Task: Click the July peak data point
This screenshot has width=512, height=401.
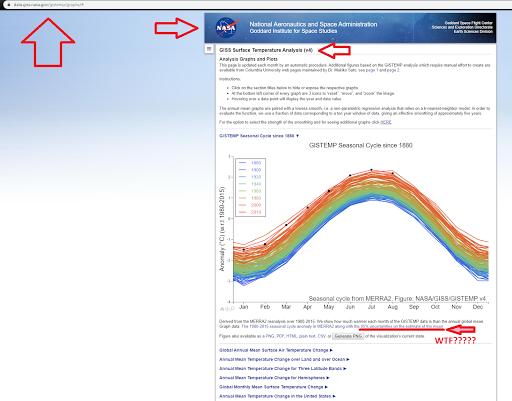Action: [x=371, y=170]
